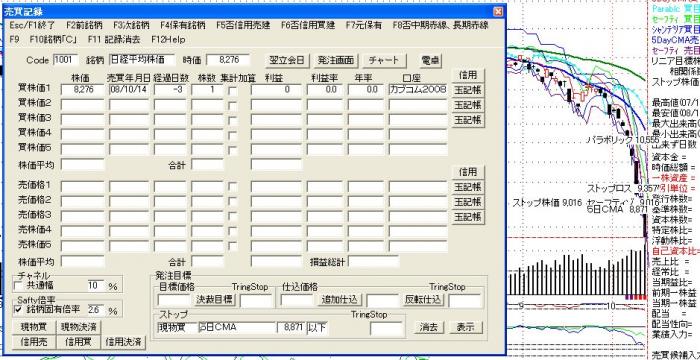
Task: Enable the 共通幅 channel checkbox
Action: [x=19, y=285]
